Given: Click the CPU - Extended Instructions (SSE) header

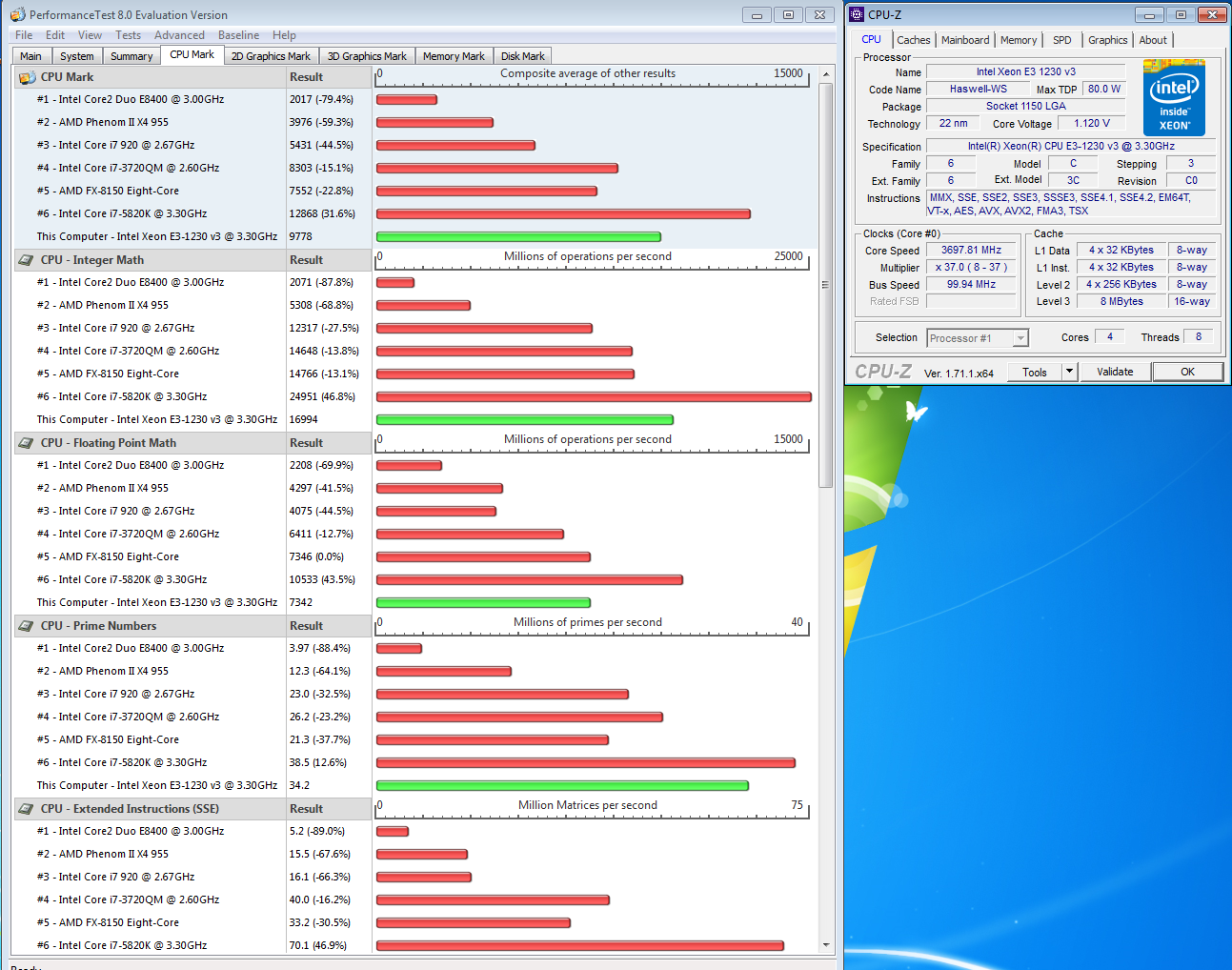Looking at the screenshot, I should coord(150,809).
